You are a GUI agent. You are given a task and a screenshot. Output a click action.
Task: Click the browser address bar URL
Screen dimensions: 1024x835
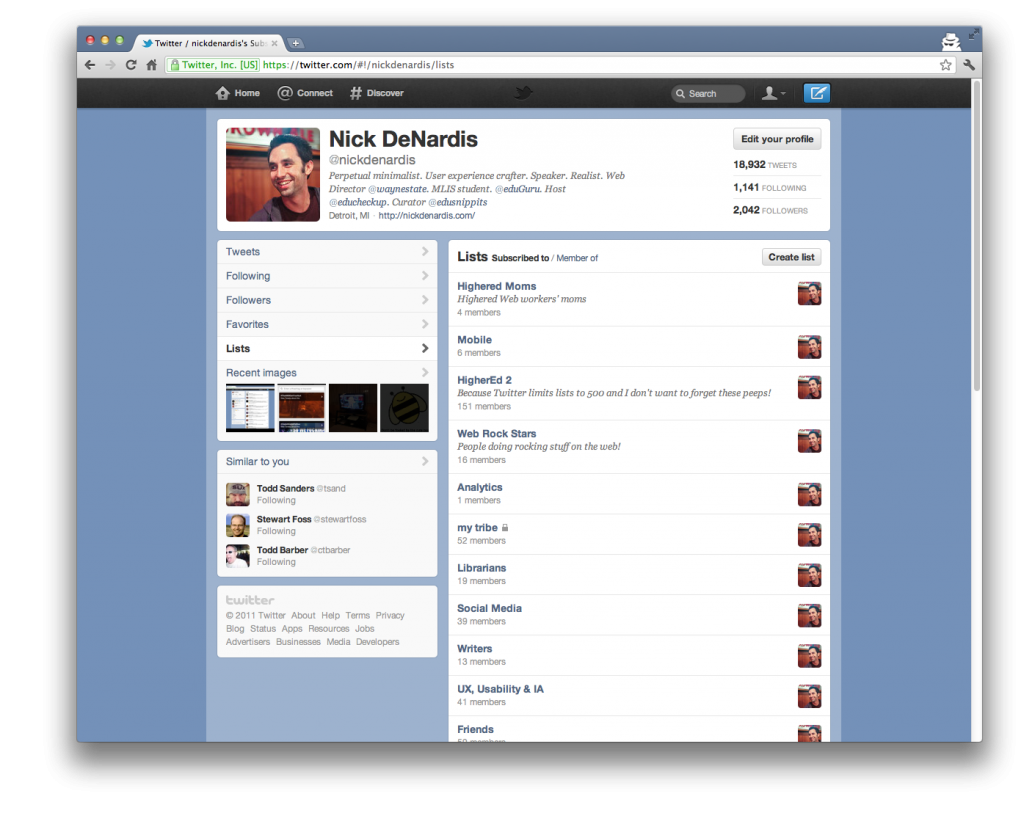[x=359, y=65]
